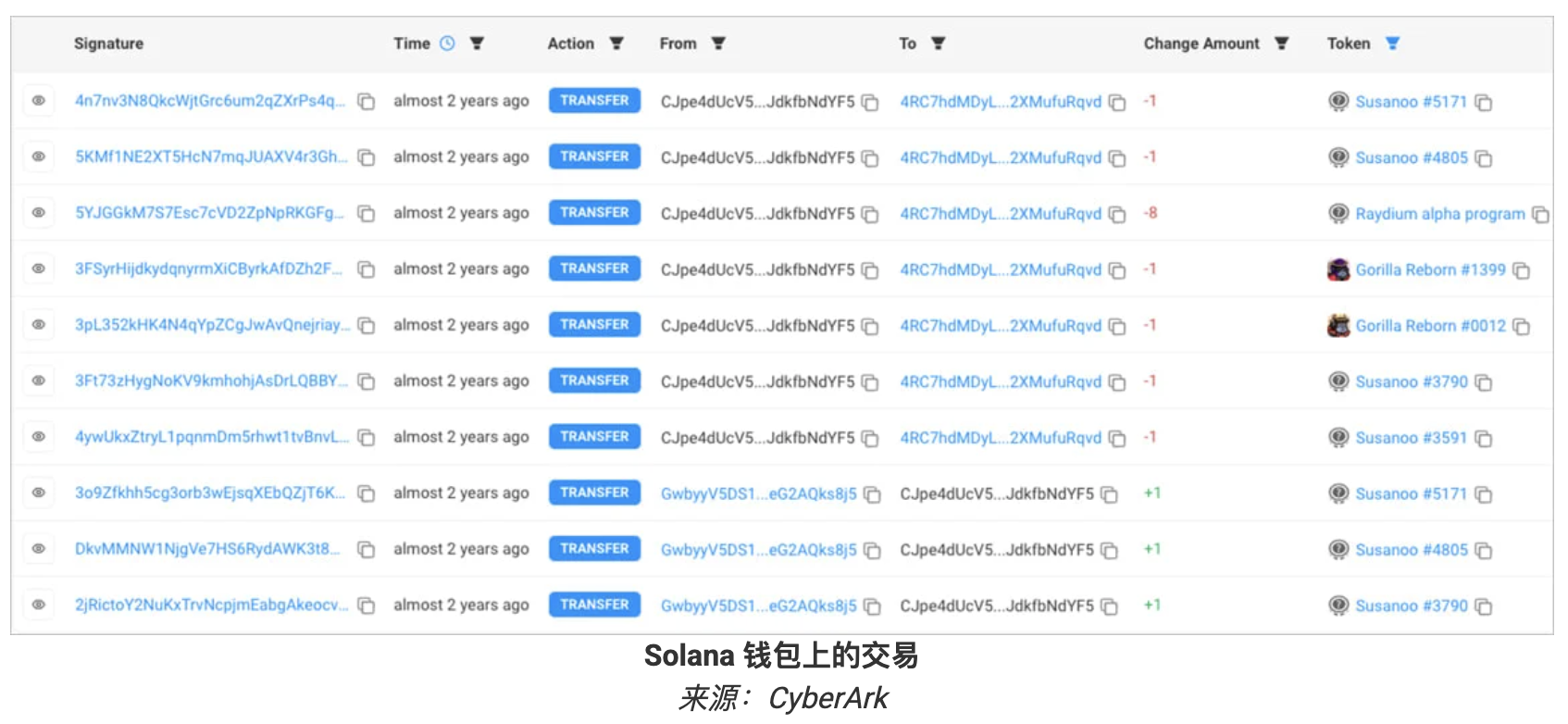
Task: Click TRANSFER badge for transaction DkvMMNW1Njg
Action: click(x=594, y=549)
